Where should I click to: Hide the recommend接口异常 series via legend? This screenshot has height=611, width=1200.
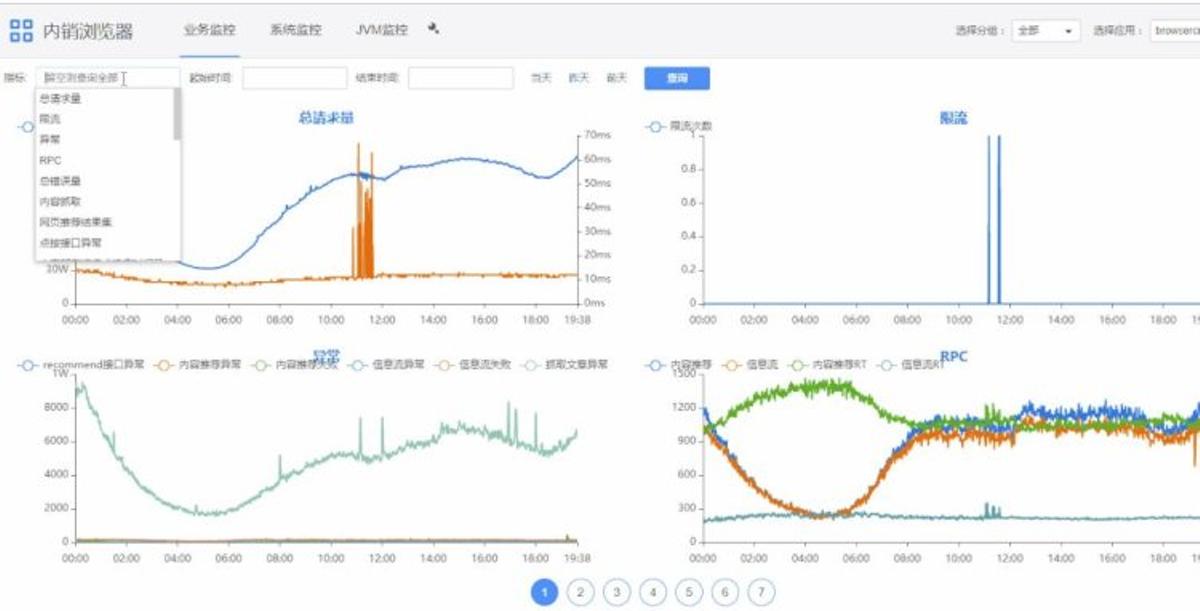pyautogui.click(x=29, y=365)
